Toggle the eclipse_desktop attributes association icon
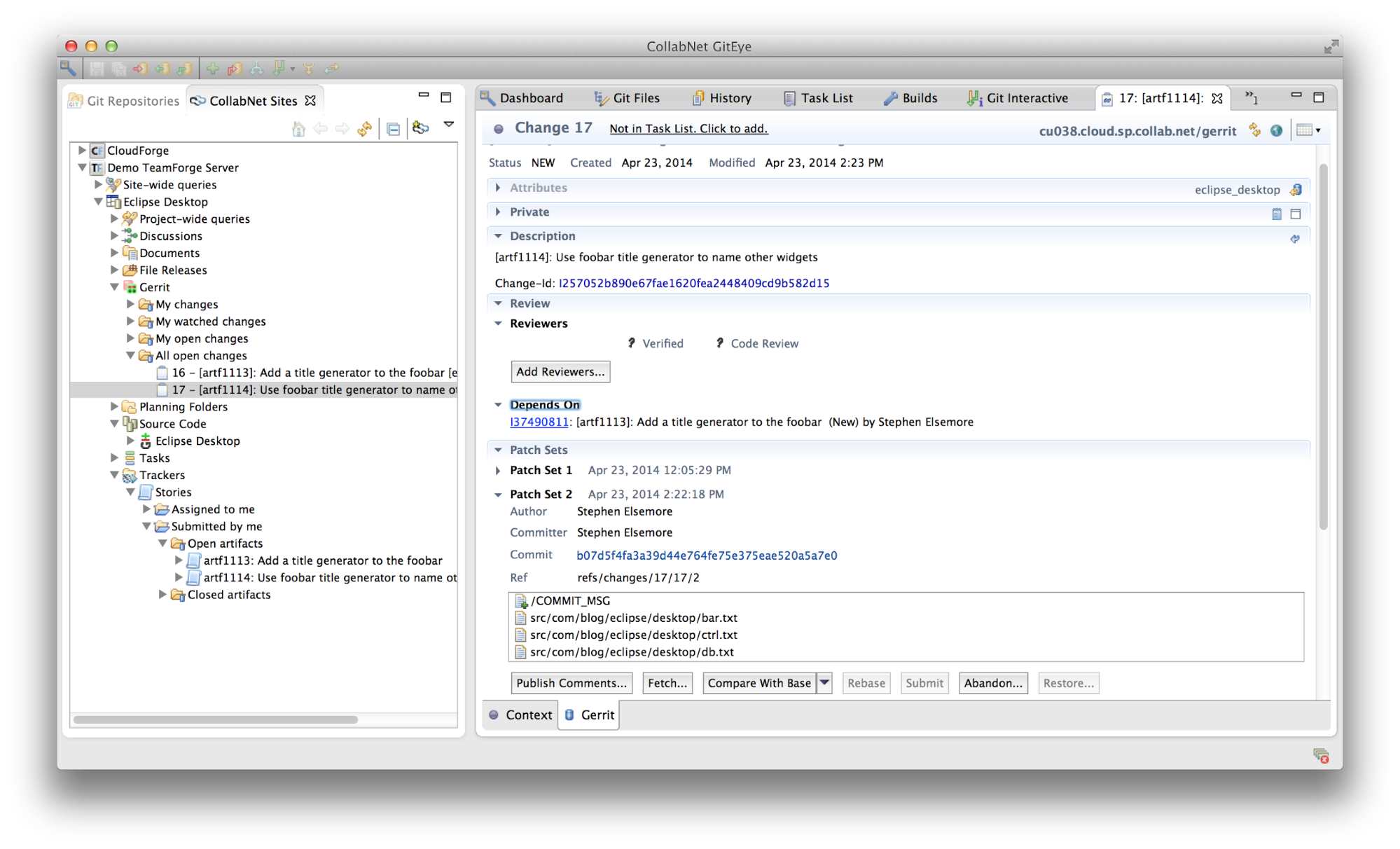The image size is (1400, 849). [1298, 188]
